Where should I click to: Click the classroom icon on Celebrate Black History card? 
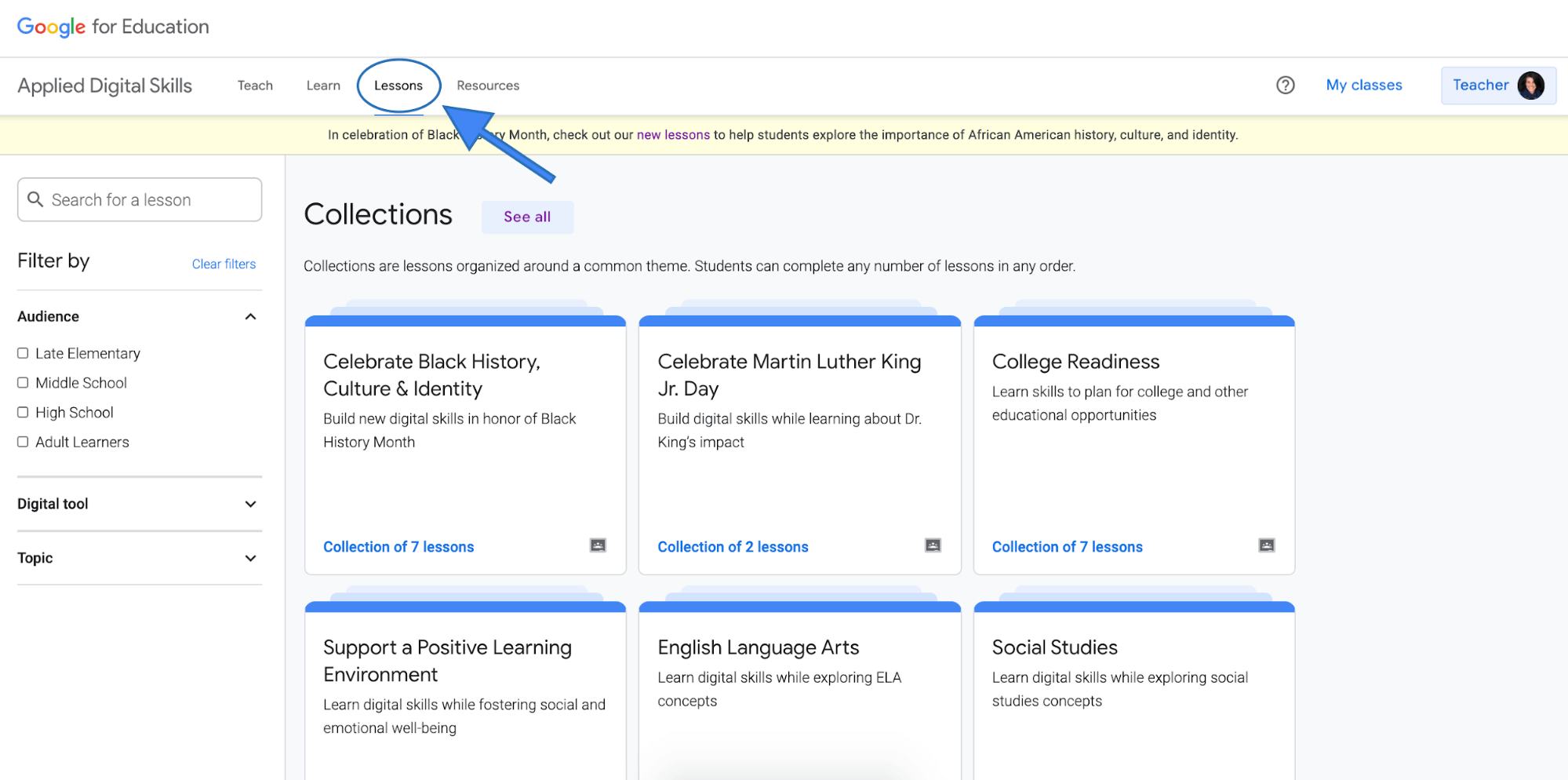tap(598, 545)
